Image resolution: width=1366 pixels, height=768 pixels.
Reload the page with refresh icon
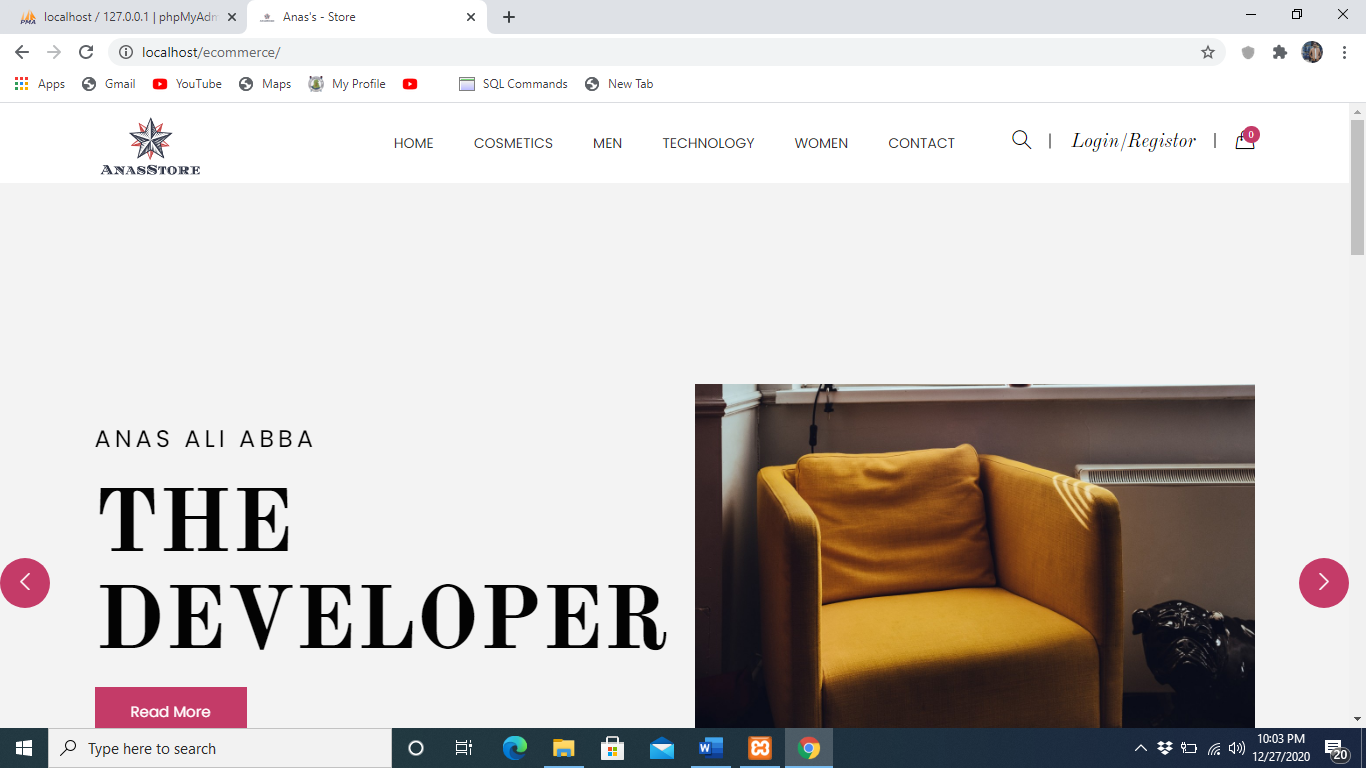pyautogui.click(x=86, y=52)
